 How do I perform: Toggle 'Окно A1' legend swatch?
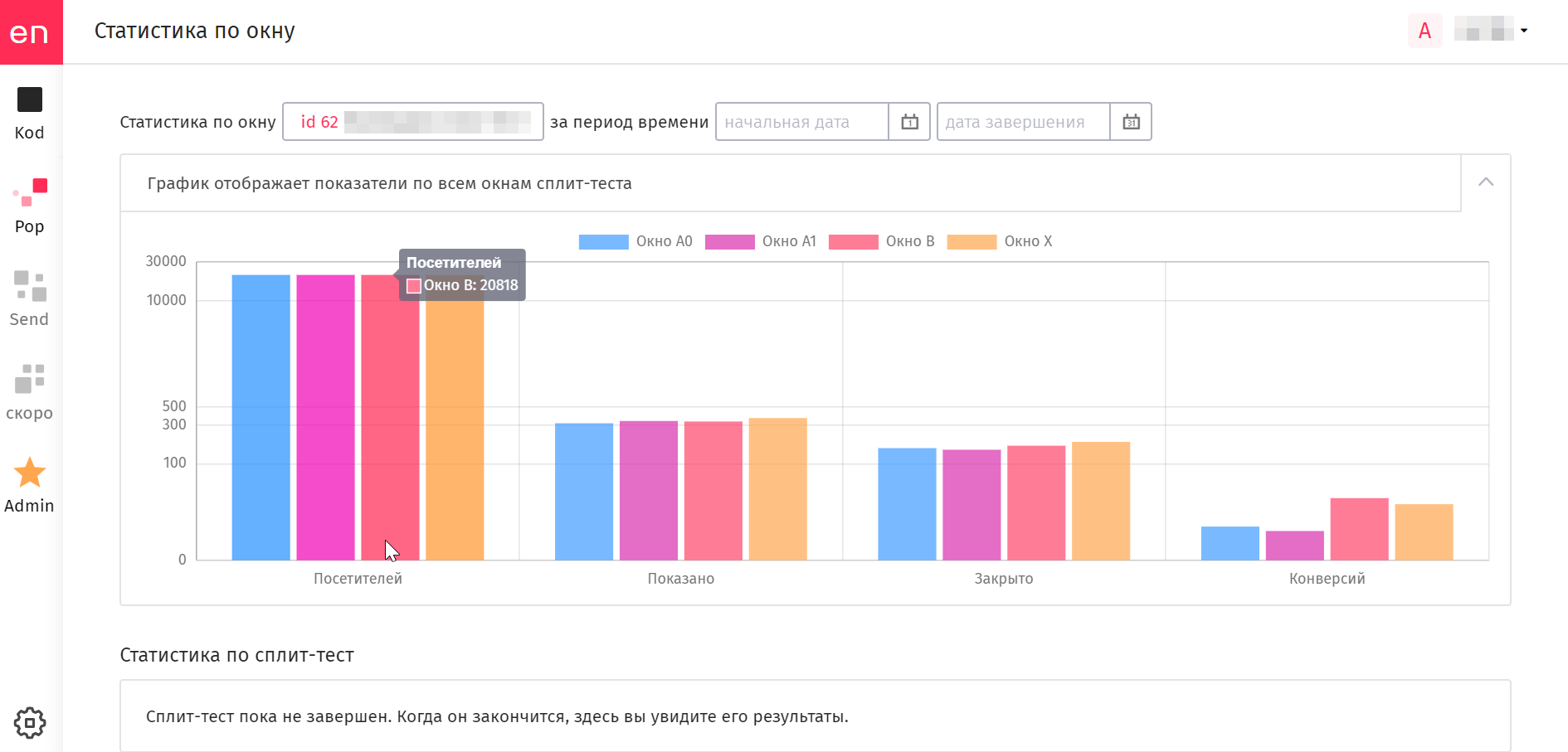tap(729, 242)
